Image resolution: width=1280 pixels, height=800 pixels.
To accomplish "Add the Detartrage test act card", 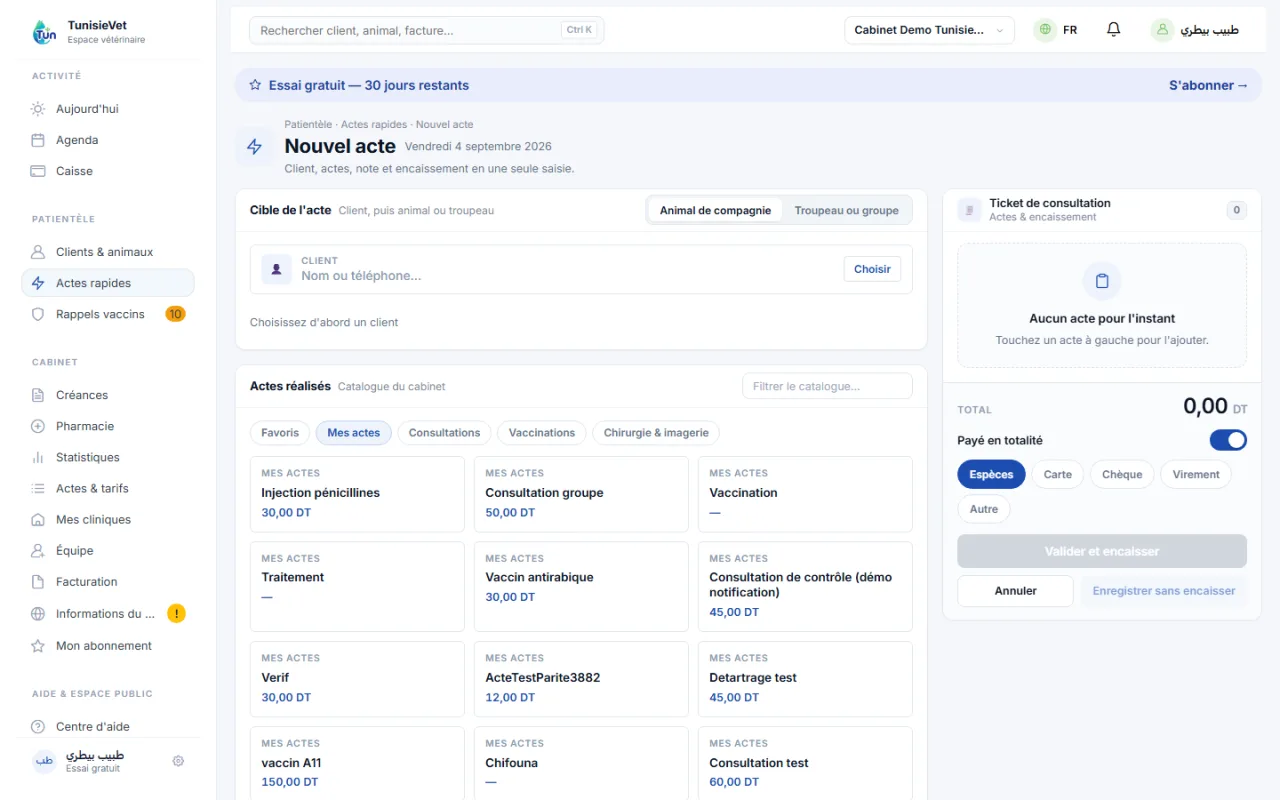I will click(805, 679).
